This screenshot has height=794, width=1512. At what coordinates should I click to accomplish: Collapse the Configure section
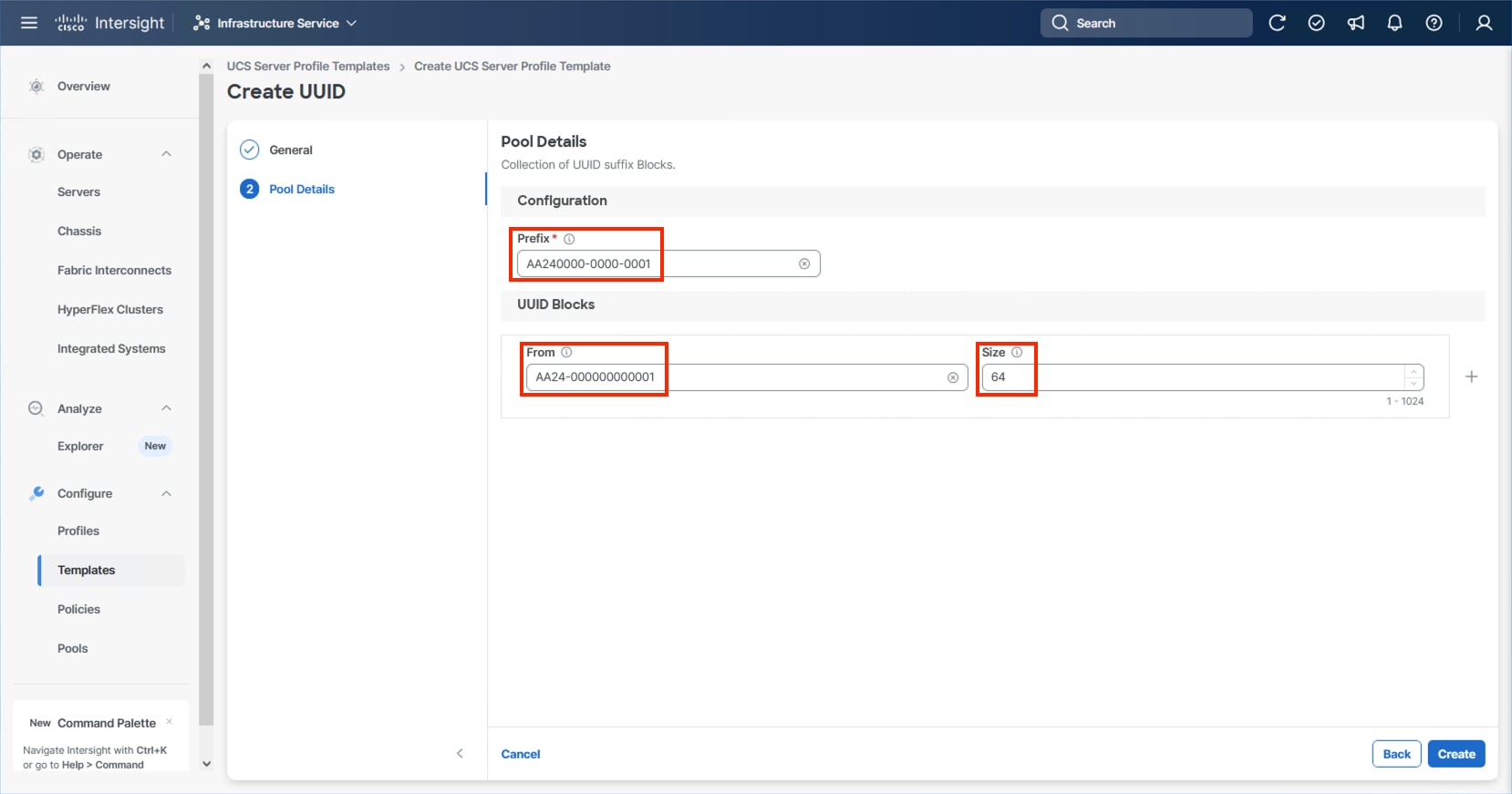(166, 493)
